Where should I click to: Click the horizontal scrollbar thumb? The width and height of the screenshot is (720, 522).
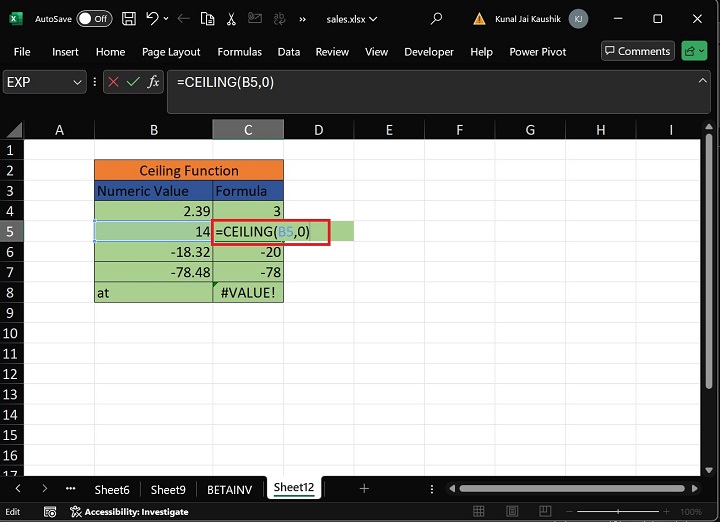[572, 488]
